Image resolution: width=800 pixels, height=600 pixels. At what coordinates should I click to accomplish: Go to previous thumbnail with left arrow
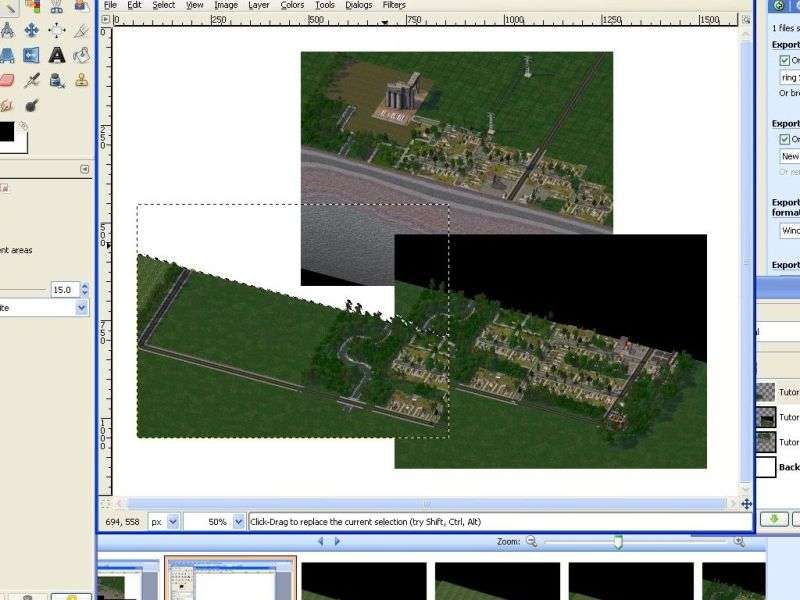coord(321,541)
